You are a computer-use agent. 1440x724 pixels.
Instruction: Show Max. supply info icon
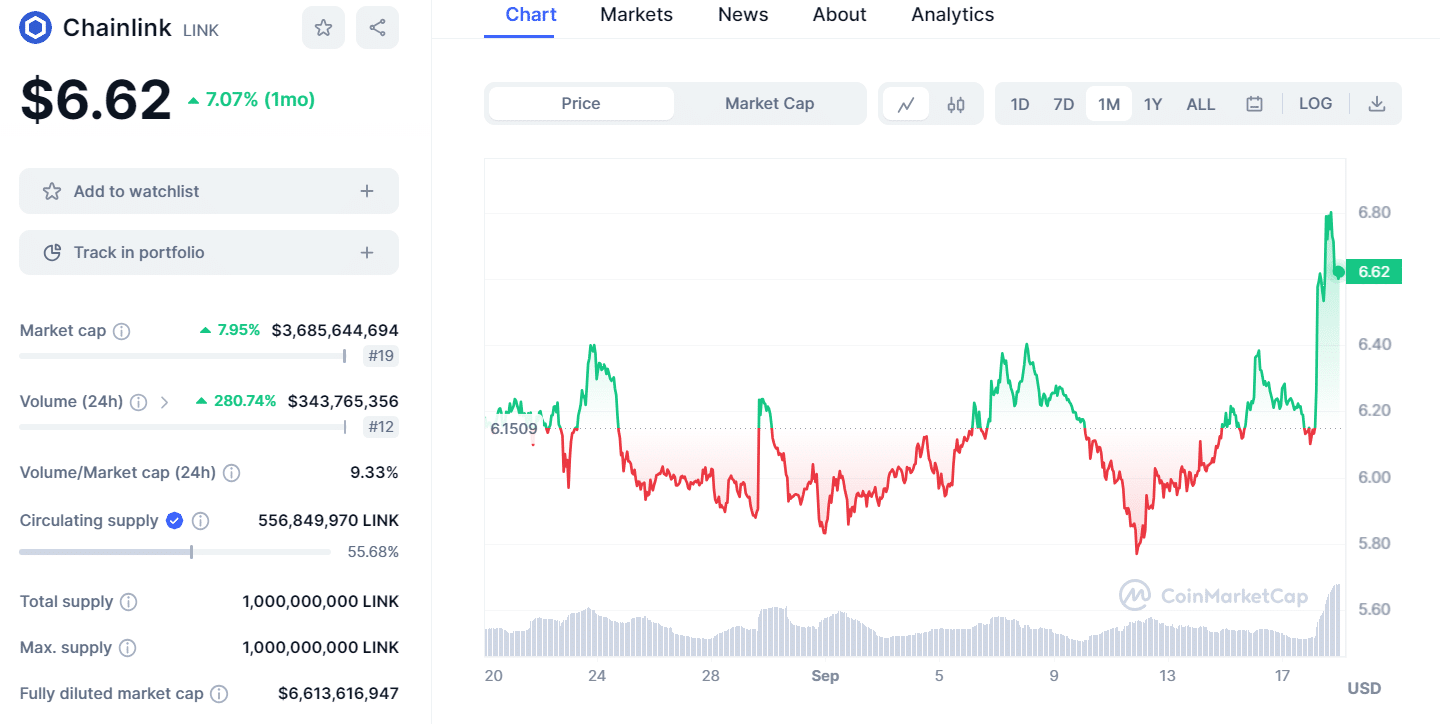point(127,648)
